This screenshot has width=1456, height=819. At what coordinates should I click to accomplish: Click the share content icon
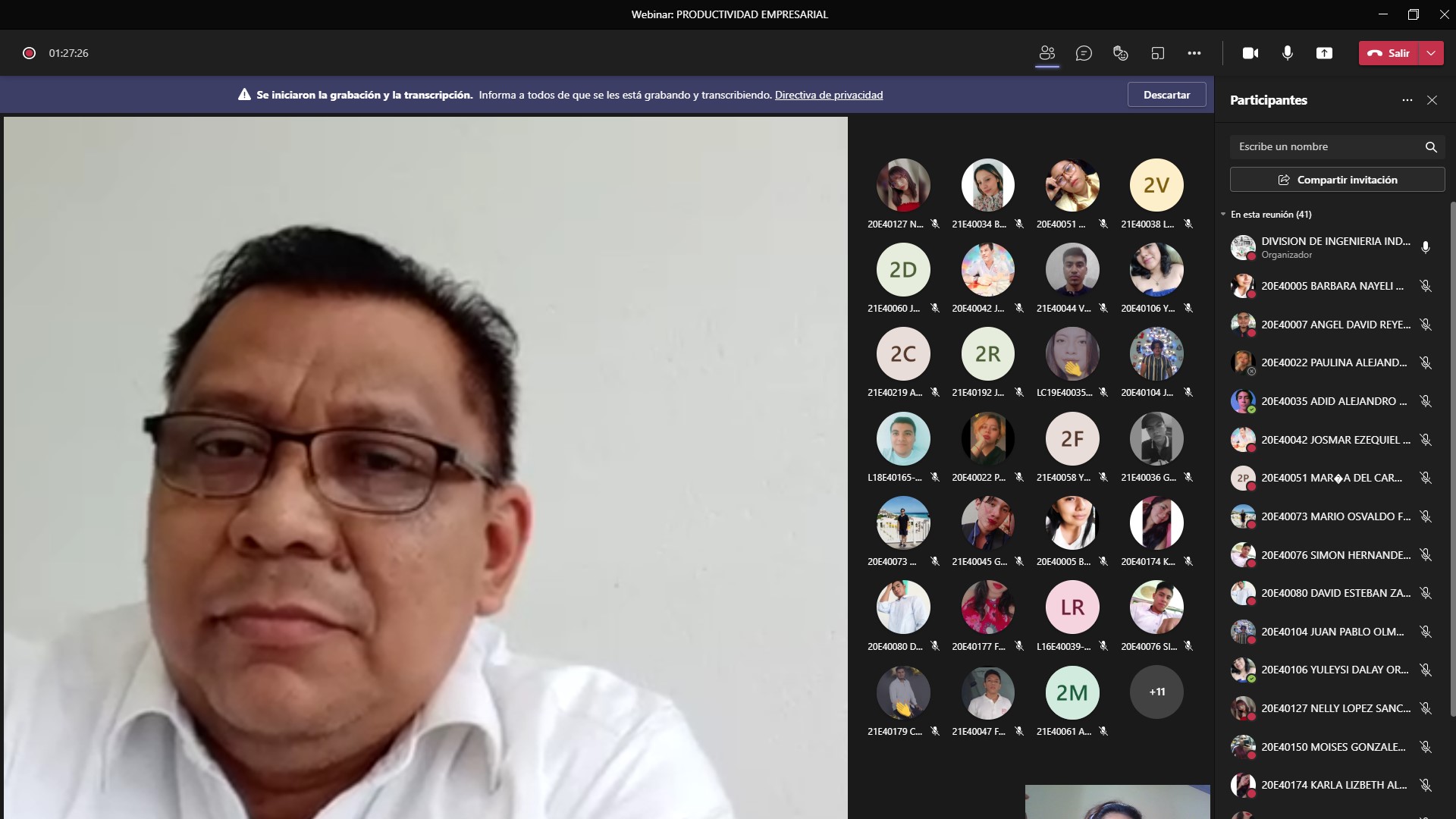(1324, 53)
